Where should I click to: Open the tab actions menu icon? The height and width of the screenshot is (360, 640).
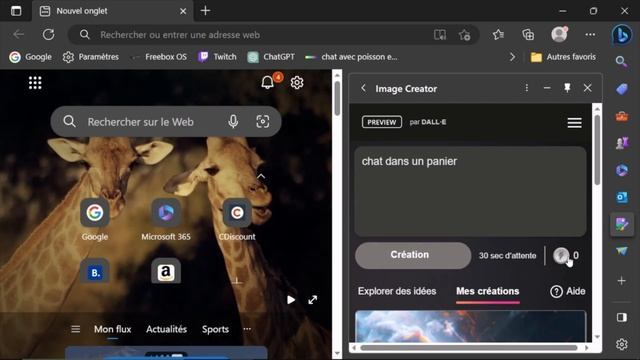[16, 11]
